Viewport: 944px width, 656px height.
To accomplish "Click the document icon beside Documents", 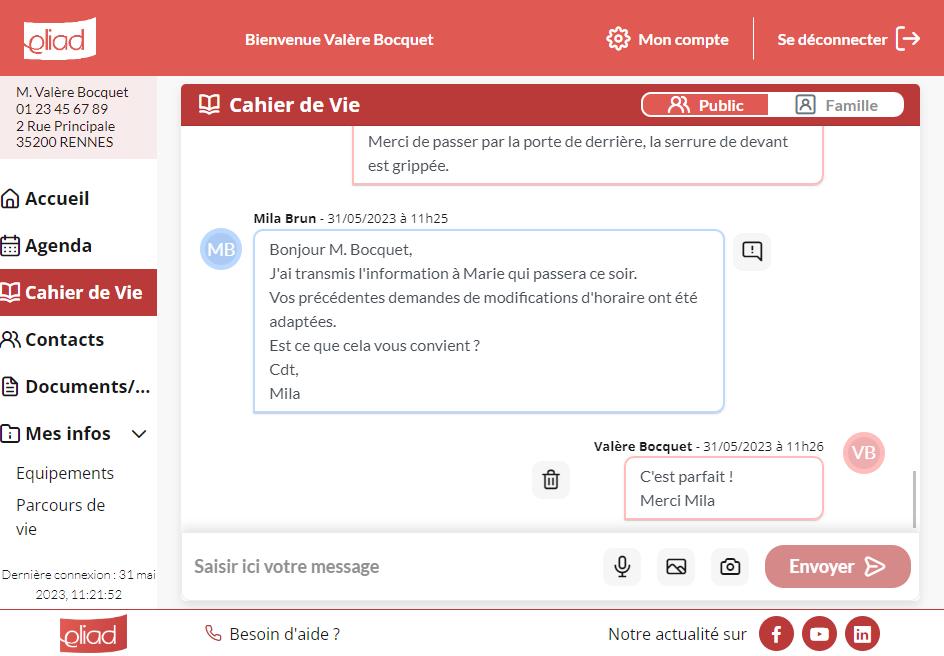I will pyautogui.click(x=10, y=386).
